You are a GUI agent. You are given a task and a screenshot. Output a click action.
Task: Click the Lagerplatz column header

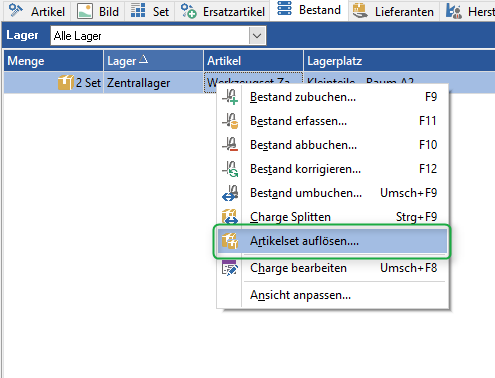point(399,61)
